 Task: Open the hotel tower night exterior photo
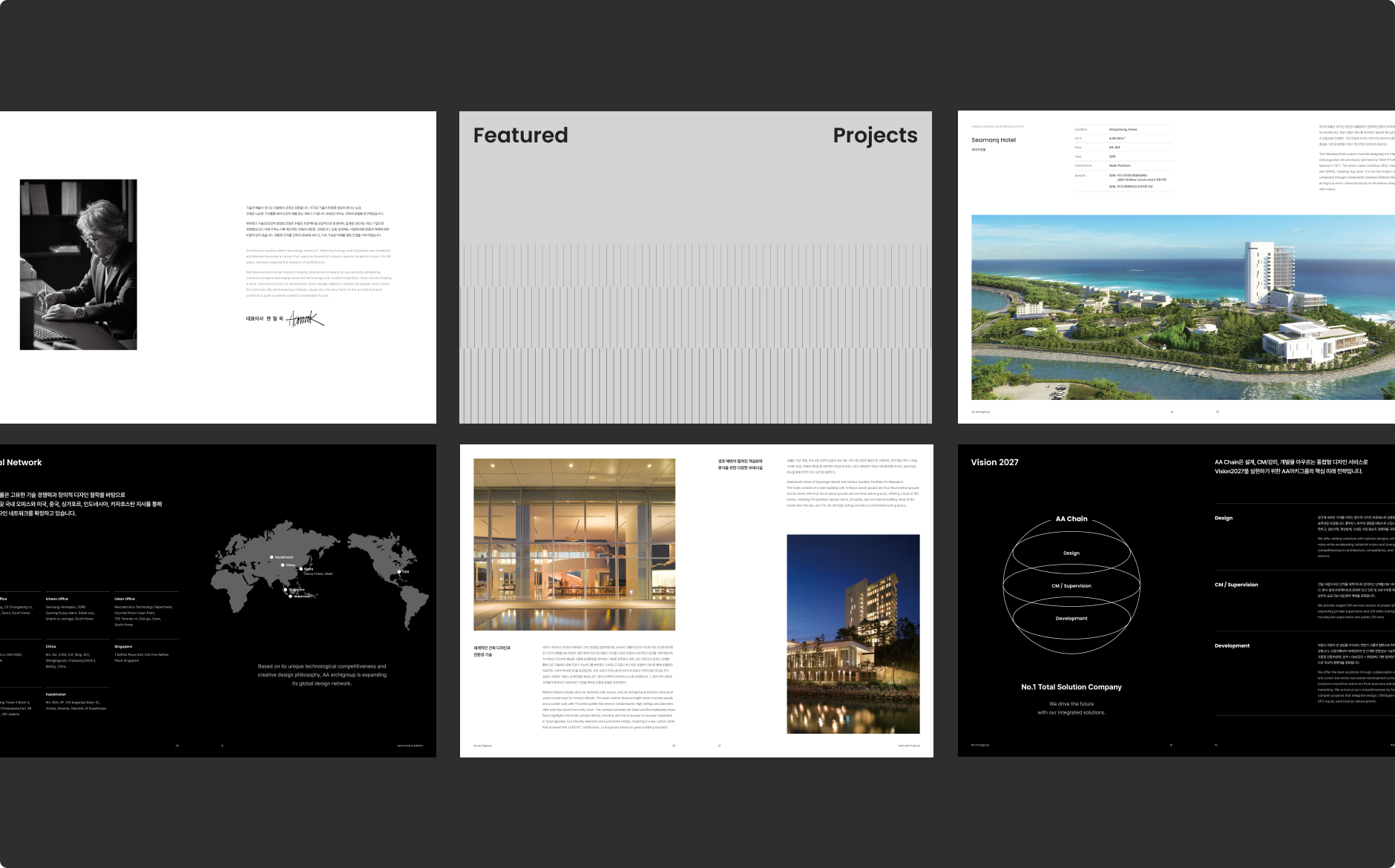[853, 634]
